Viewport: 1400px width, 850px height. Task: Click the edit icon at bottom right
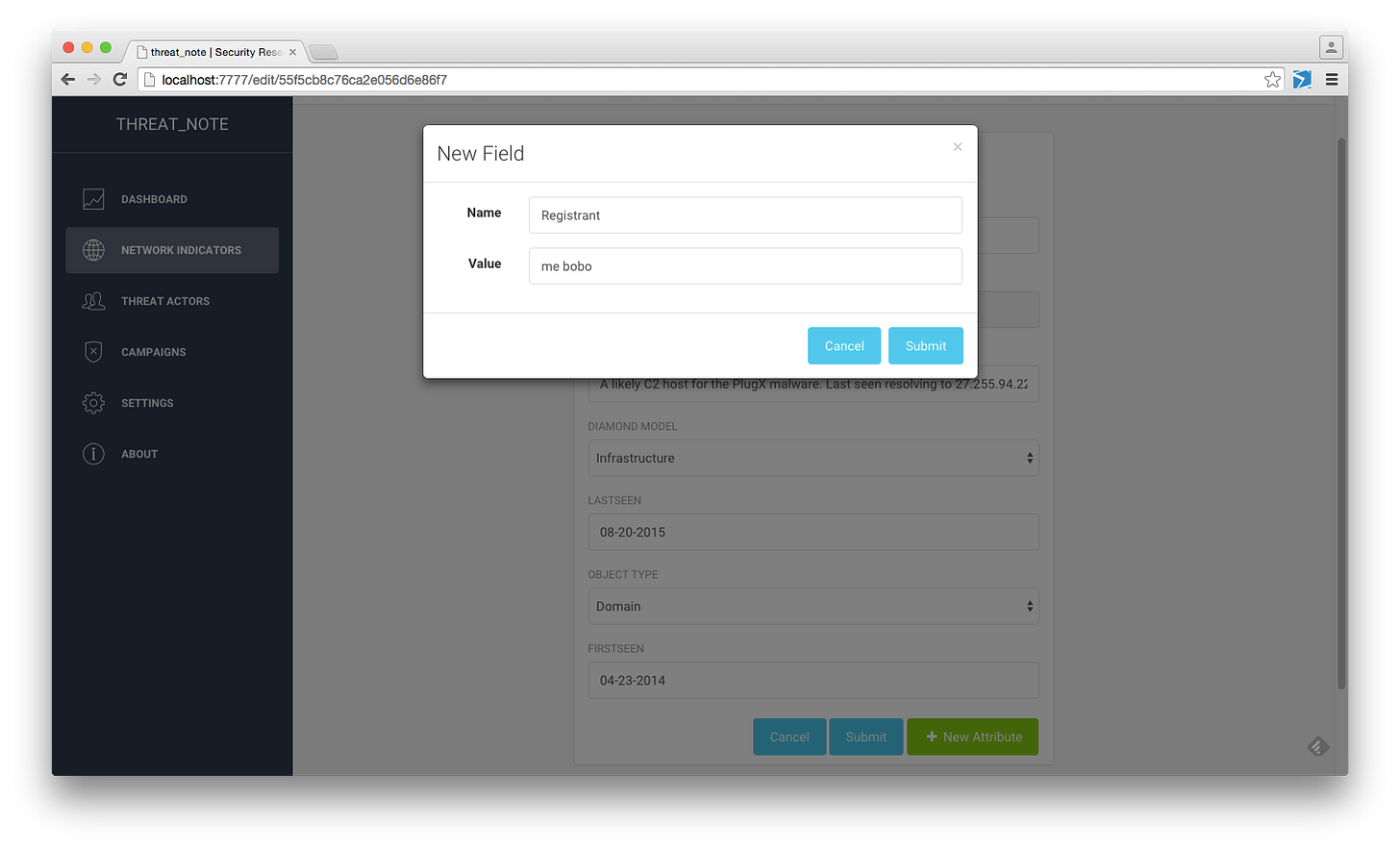point(1317,746)
